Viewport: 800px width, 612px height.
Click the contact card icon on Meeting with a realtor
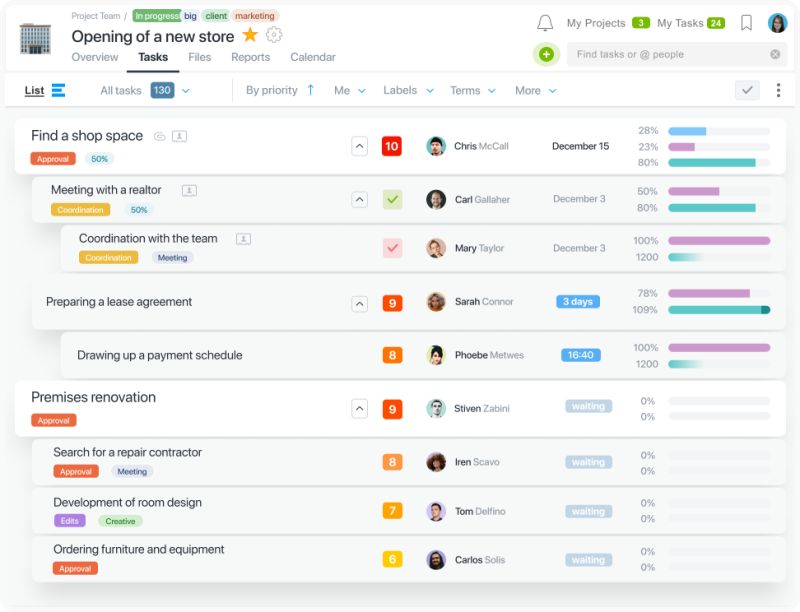pyautogui.click(x=189, y=190)
